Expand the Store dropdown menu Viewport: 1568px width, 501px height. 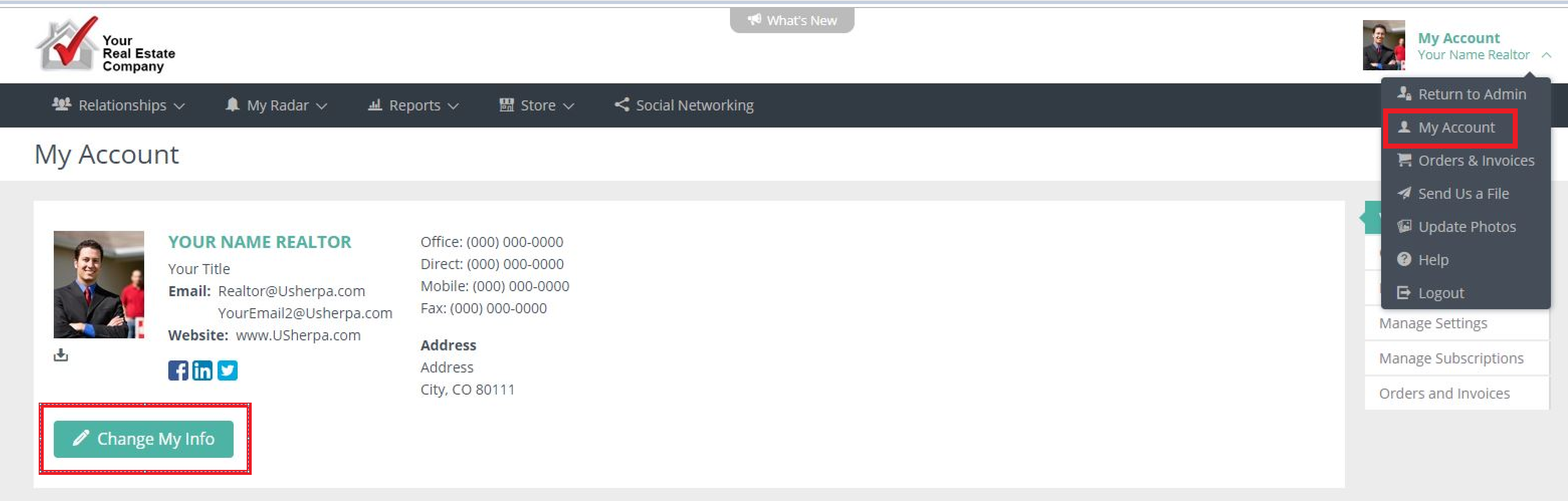pos(537,105)
